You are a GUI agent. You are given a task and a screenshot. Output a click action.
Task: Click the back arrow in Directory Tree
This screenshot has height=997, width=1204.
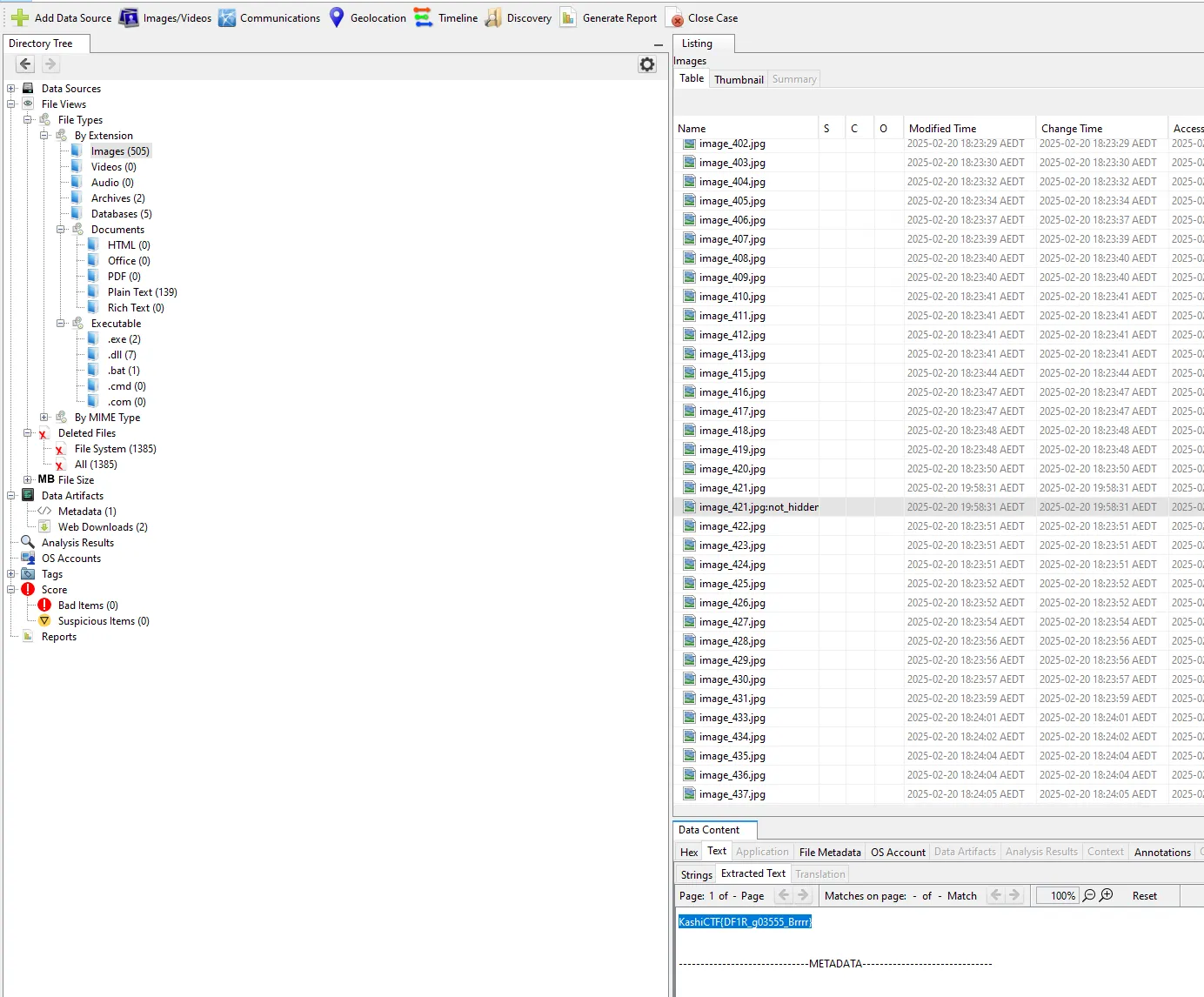tap(25, 64)
